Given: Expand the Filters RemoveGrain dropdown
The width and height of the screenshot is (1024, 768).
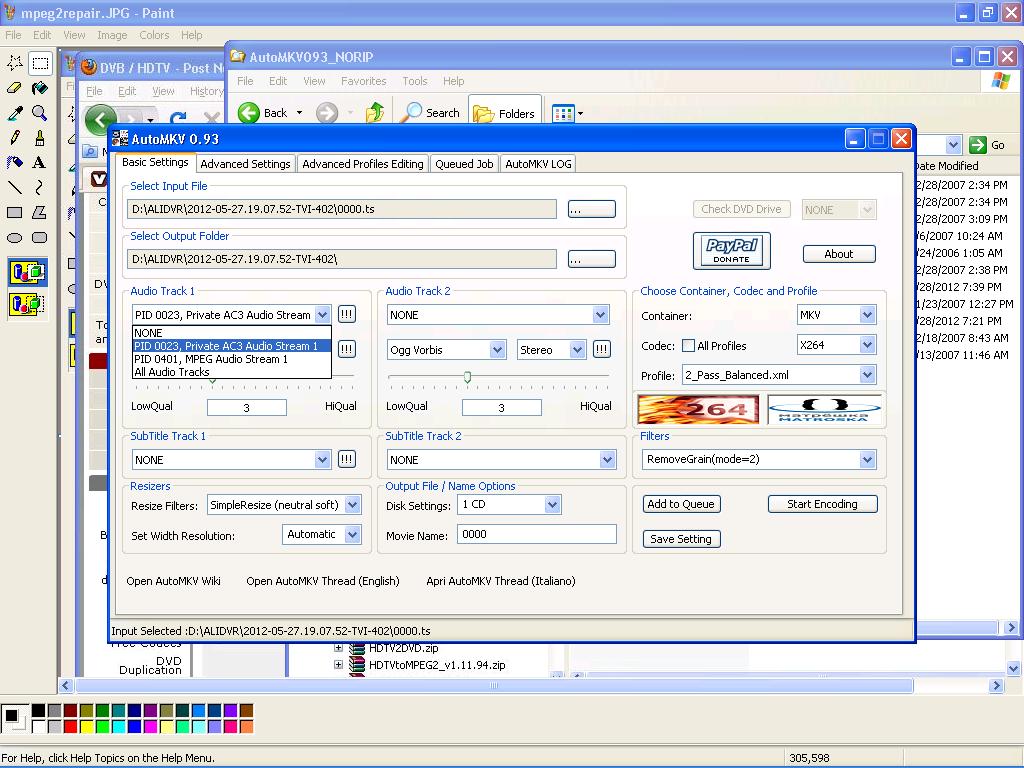Looking at the screenshot, I should (867, 460).
